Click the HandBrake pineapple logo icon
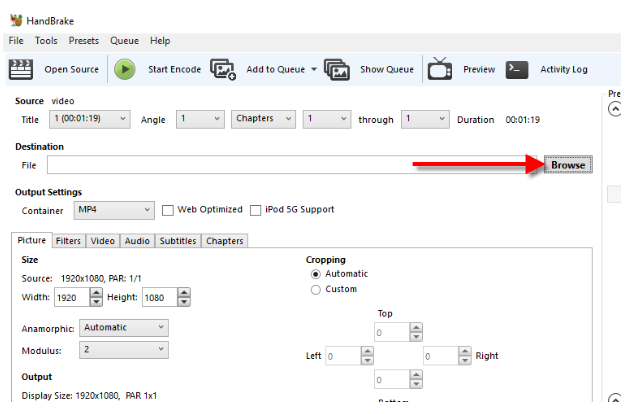This screenshot has width=628, height=414. (x=15, y=20)
